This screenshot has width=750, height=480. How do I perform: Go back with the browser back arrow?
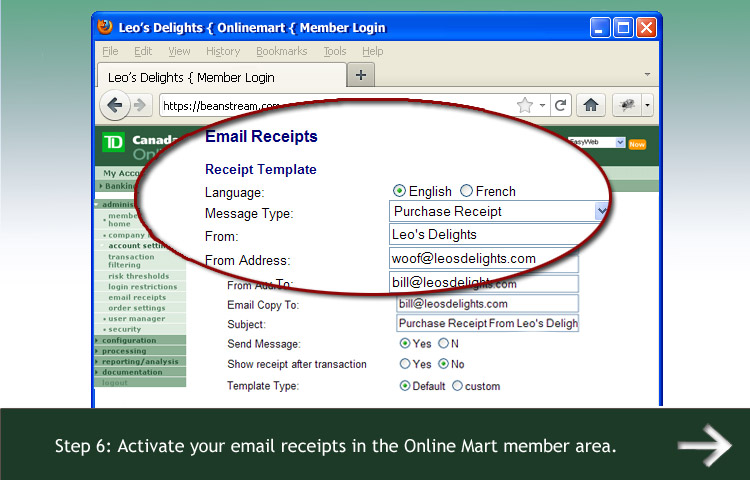(x=115, y=105)
